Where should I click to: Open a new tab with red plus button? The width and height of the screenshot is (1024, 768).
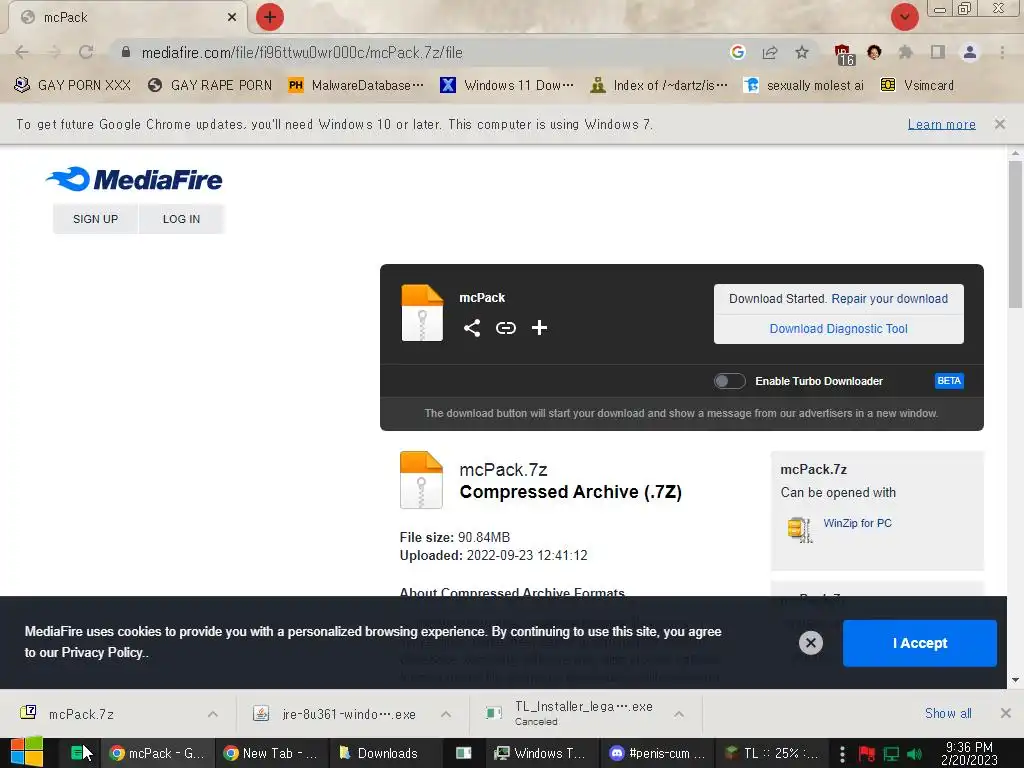click(x=270, y=18)
